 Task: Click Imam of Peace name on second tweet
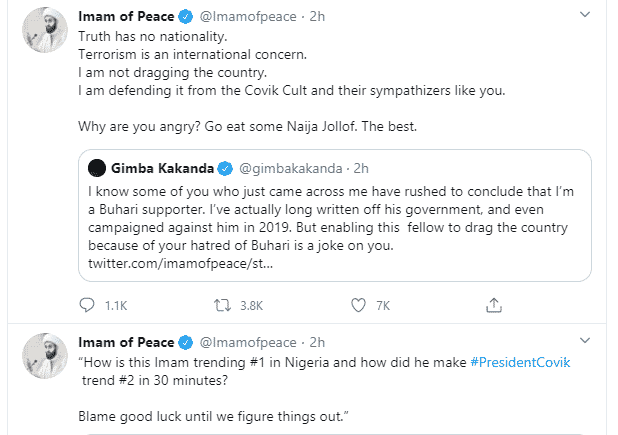[126, 342]
